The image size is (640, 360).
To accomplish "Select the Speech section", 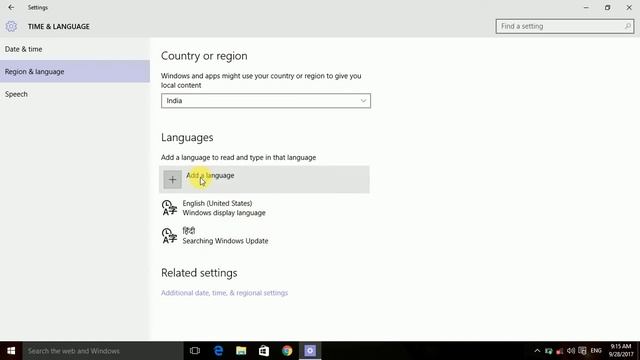I will tap(75, 94).
